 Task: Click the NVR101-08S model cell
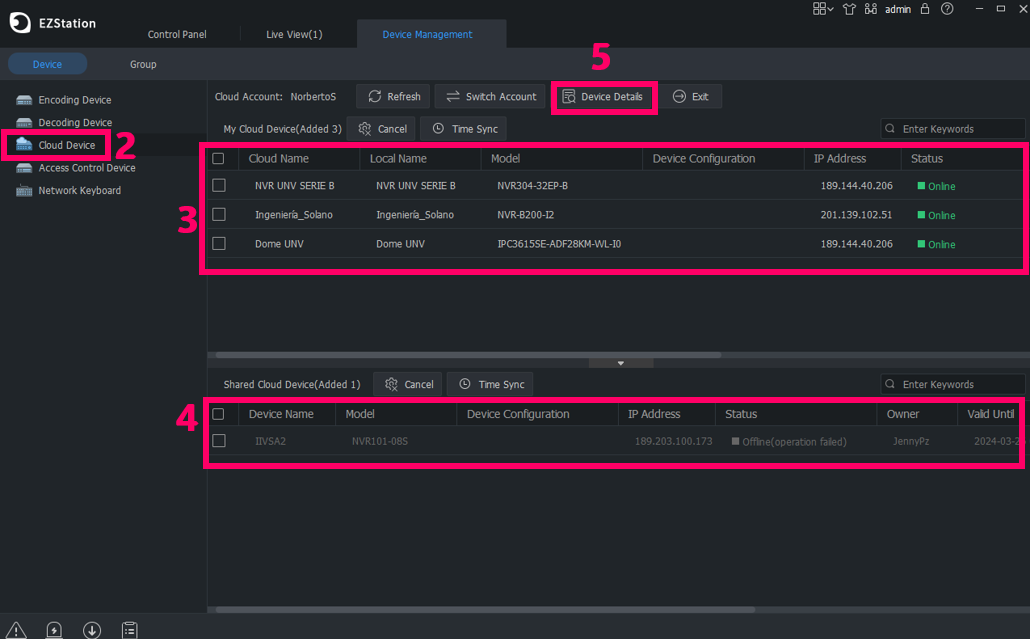[380, 441]
